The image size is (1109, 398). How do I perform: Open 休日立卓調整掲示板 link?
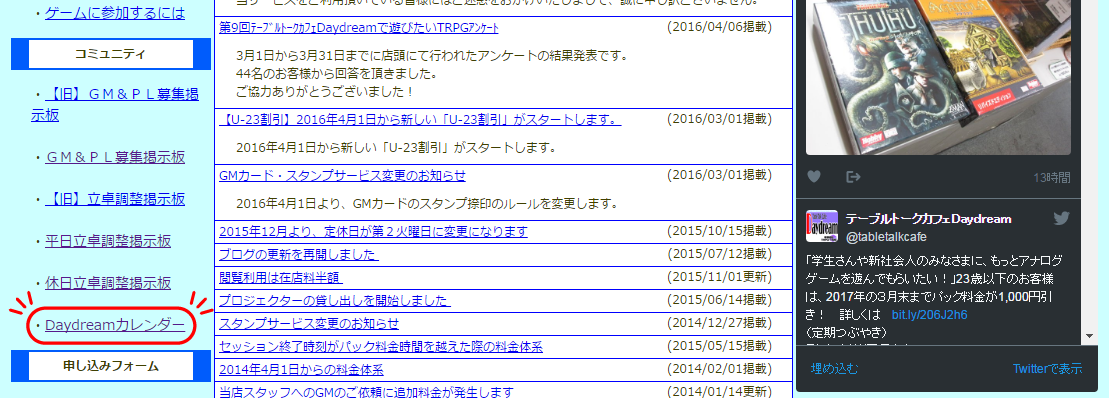tap(108, 283)
